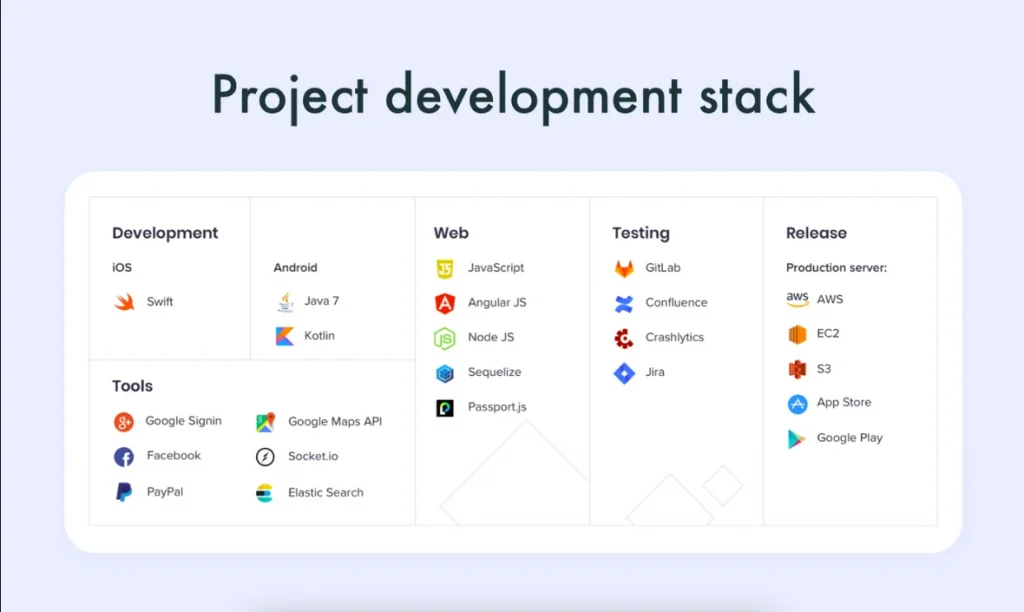The width and height of the screenshot is (1024, 612).
Task: Click the Elastic Search logo icon
Action: [x=264, y=492]
